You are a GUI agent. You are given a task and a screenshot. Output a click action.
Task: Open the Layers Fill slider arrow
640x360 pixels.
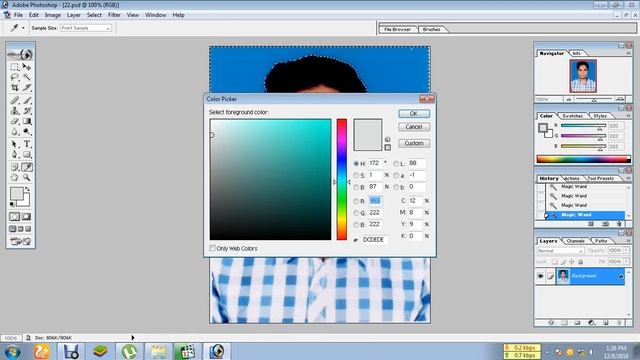(x=626, y=261)
